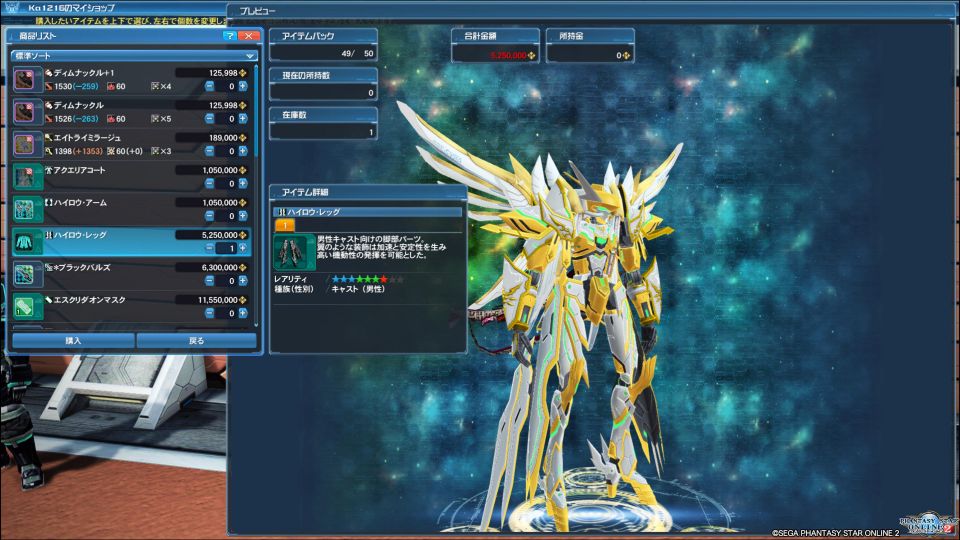The image size is (960, 540).
Task: Reduce アクエリアコート quantity with minus button
Action: [210, 184]
